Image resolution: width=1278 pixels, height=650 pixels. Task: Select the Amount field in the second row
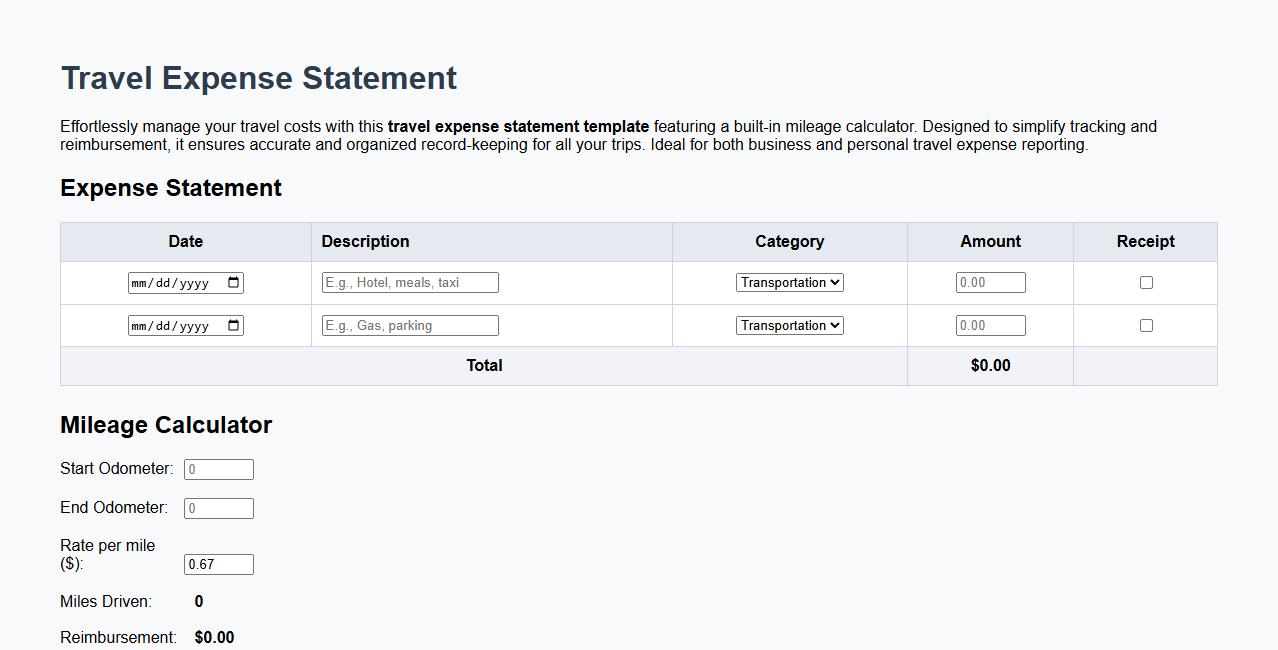point(990,325)
